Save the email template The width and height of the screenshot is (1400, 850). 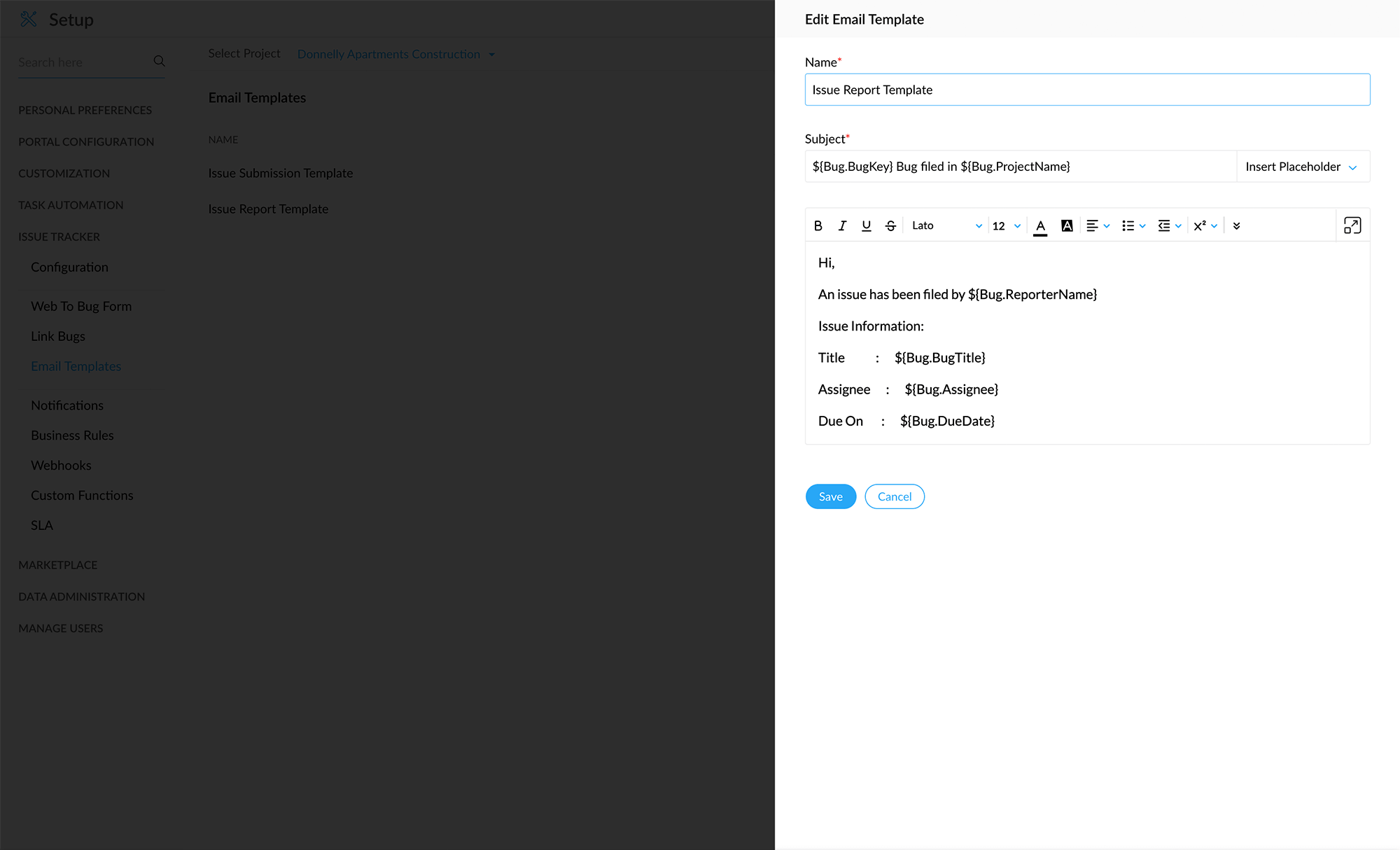coord(830,496)
